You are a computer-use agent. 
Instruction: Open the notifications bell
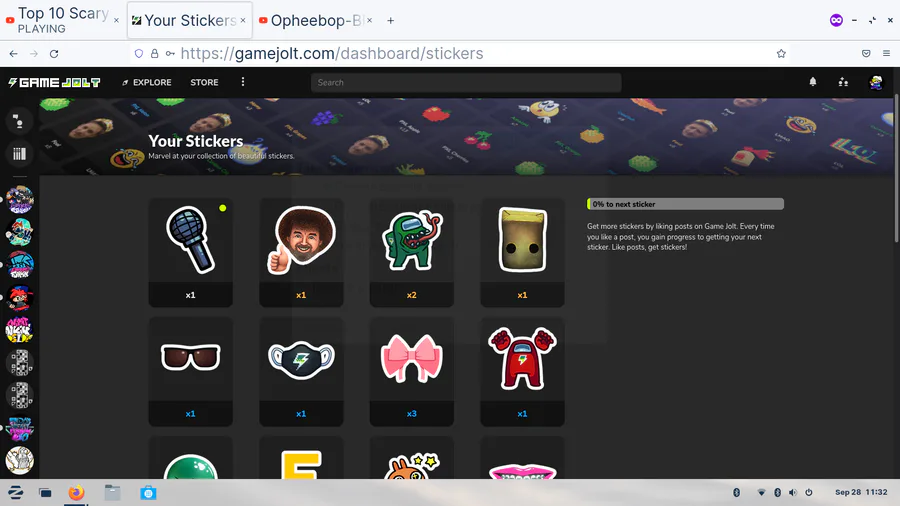click(x=813, y=82)
